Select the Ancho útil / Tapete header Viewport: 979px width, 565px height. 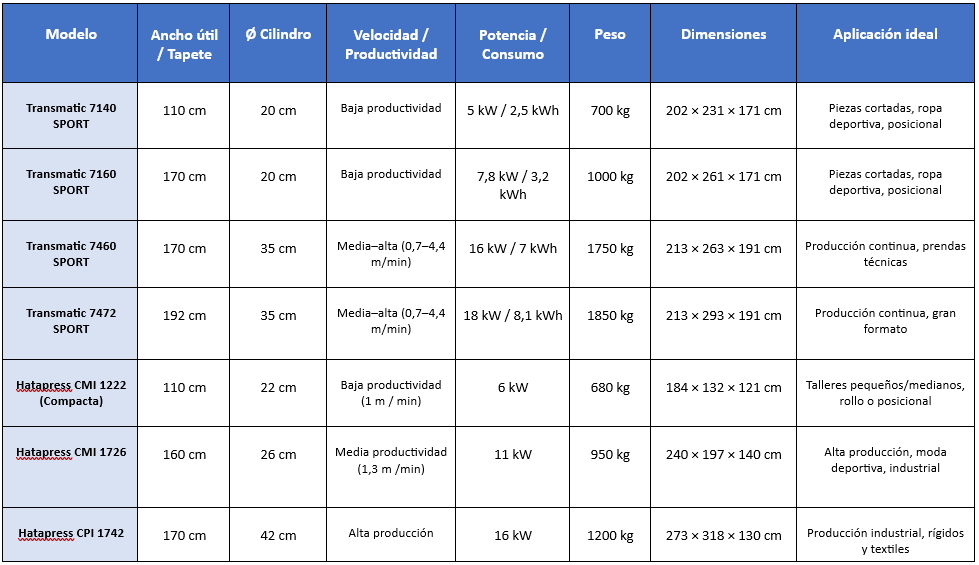point(184,45)
